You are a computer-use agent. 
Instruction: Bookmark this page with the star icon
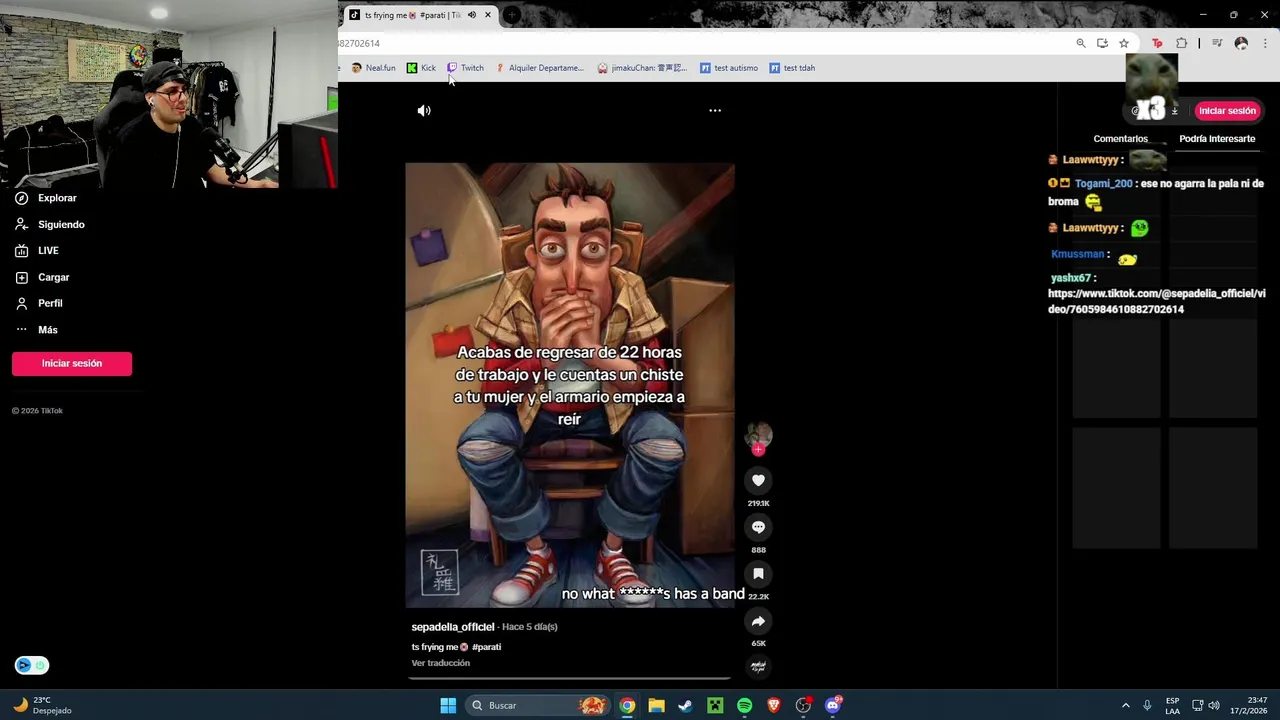point(1124,43)
